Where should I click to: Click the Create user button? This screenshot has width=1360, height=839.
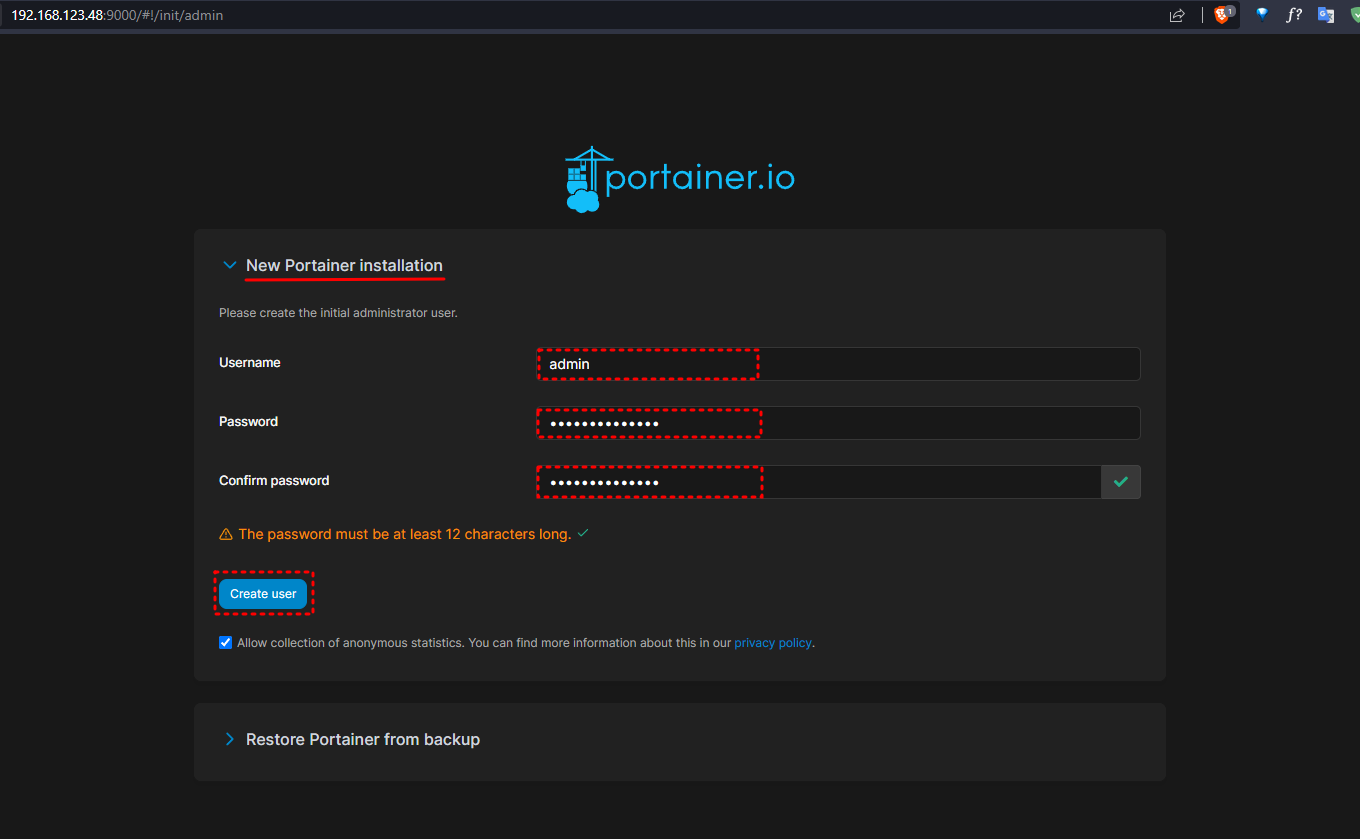263,594
